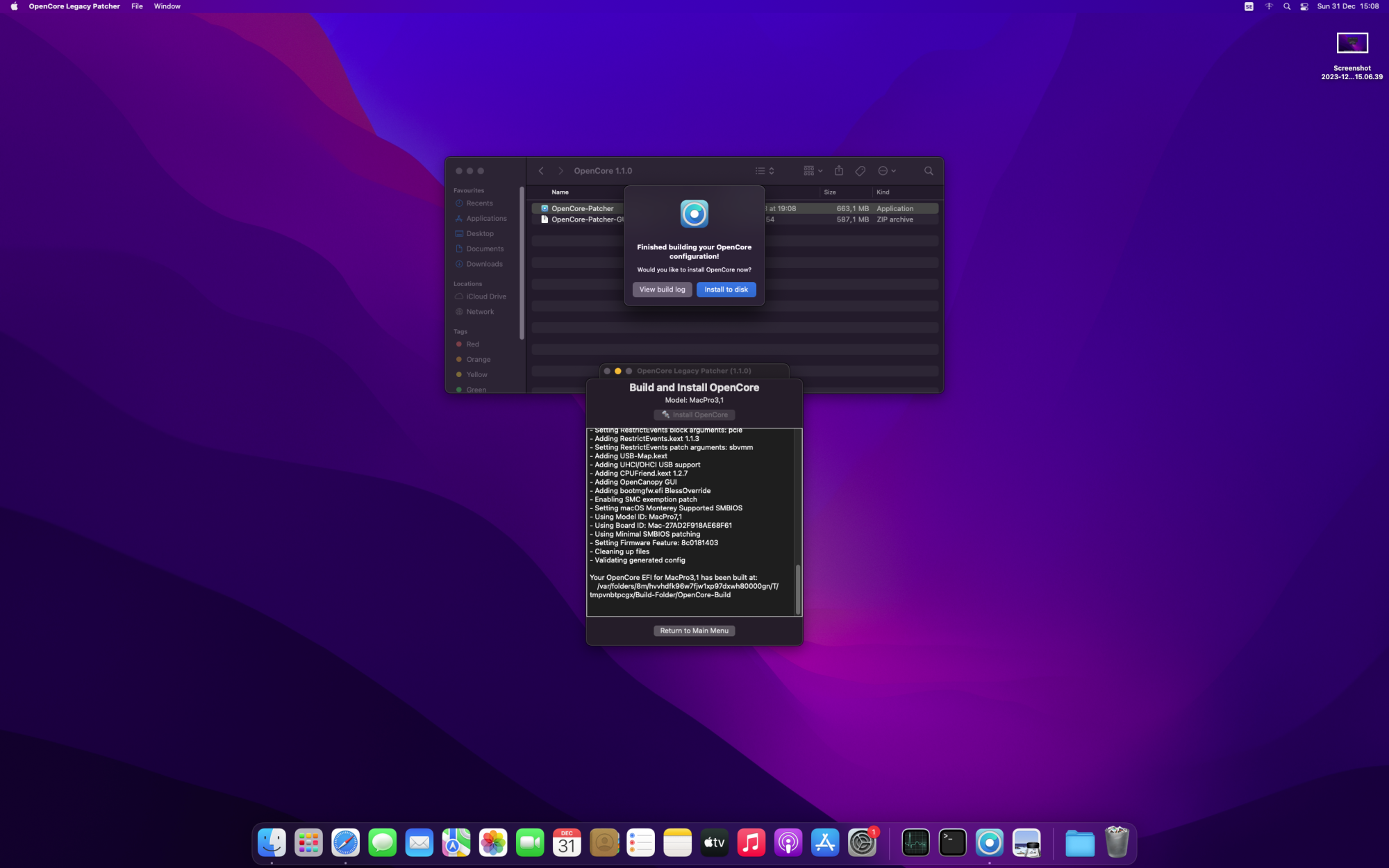
Task: Select Downloads in Finder sidebar
Action: [484, 264]
